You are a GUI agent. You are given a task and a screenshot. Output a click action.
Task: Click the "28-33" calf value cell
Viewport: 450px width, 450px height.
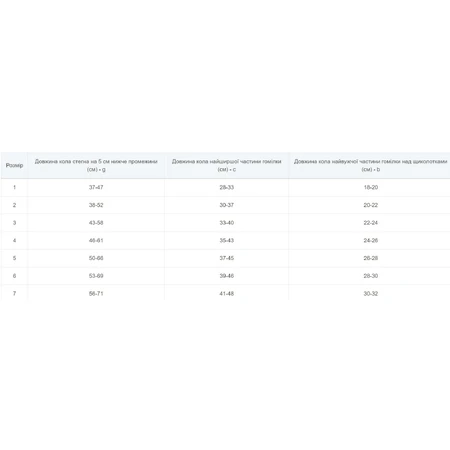click(227, 187)
